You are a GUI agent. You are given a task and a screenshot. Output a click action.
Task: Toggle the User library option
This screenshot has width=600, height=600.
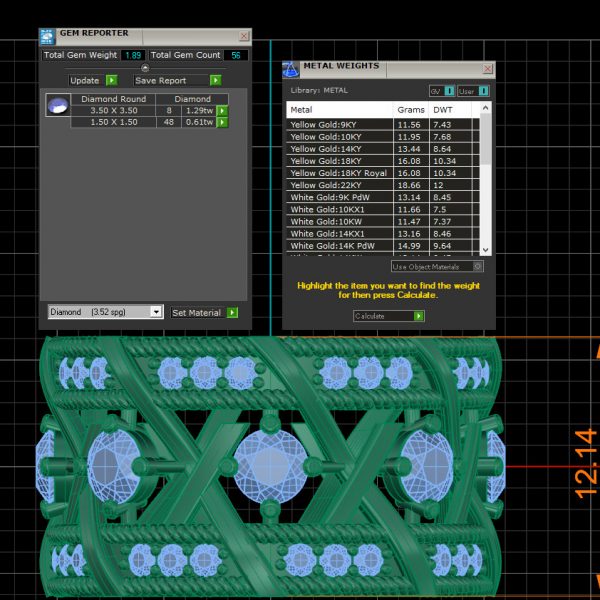484,91
